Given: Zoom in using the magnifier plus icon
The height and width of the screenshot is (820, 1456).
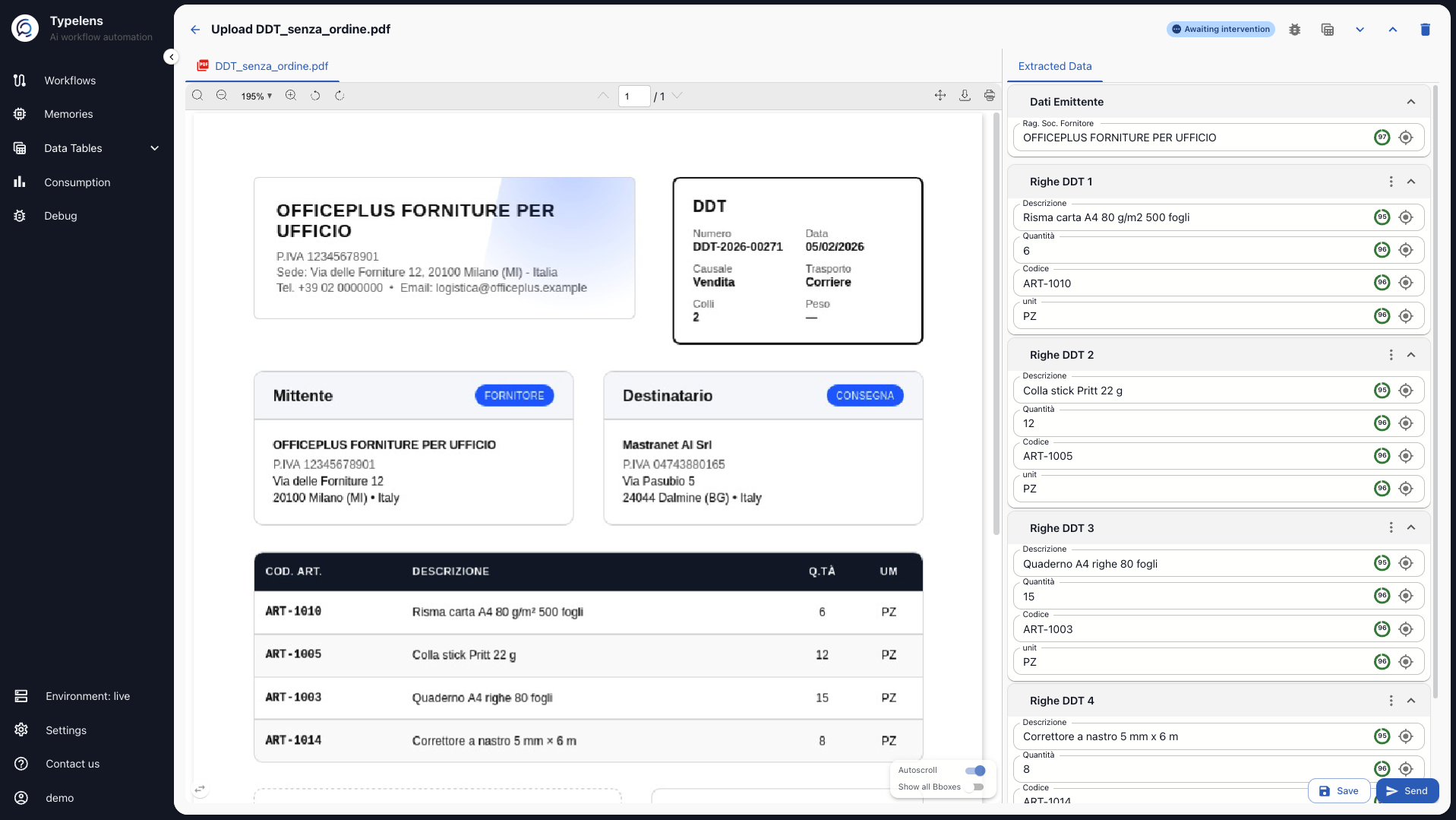Looking at the screenshot, I should pyautogui.click(x=290, y=96).
